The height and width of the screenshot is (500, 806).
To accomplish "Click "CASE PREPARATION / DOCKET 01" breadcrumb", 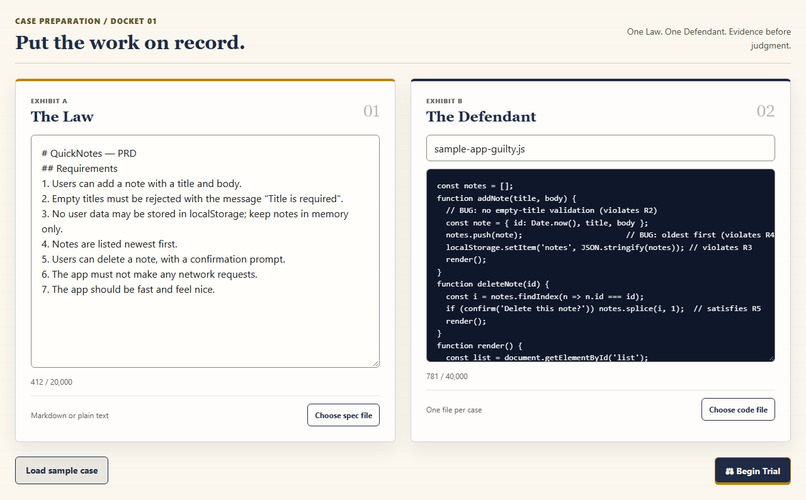I will coord(86,21).
